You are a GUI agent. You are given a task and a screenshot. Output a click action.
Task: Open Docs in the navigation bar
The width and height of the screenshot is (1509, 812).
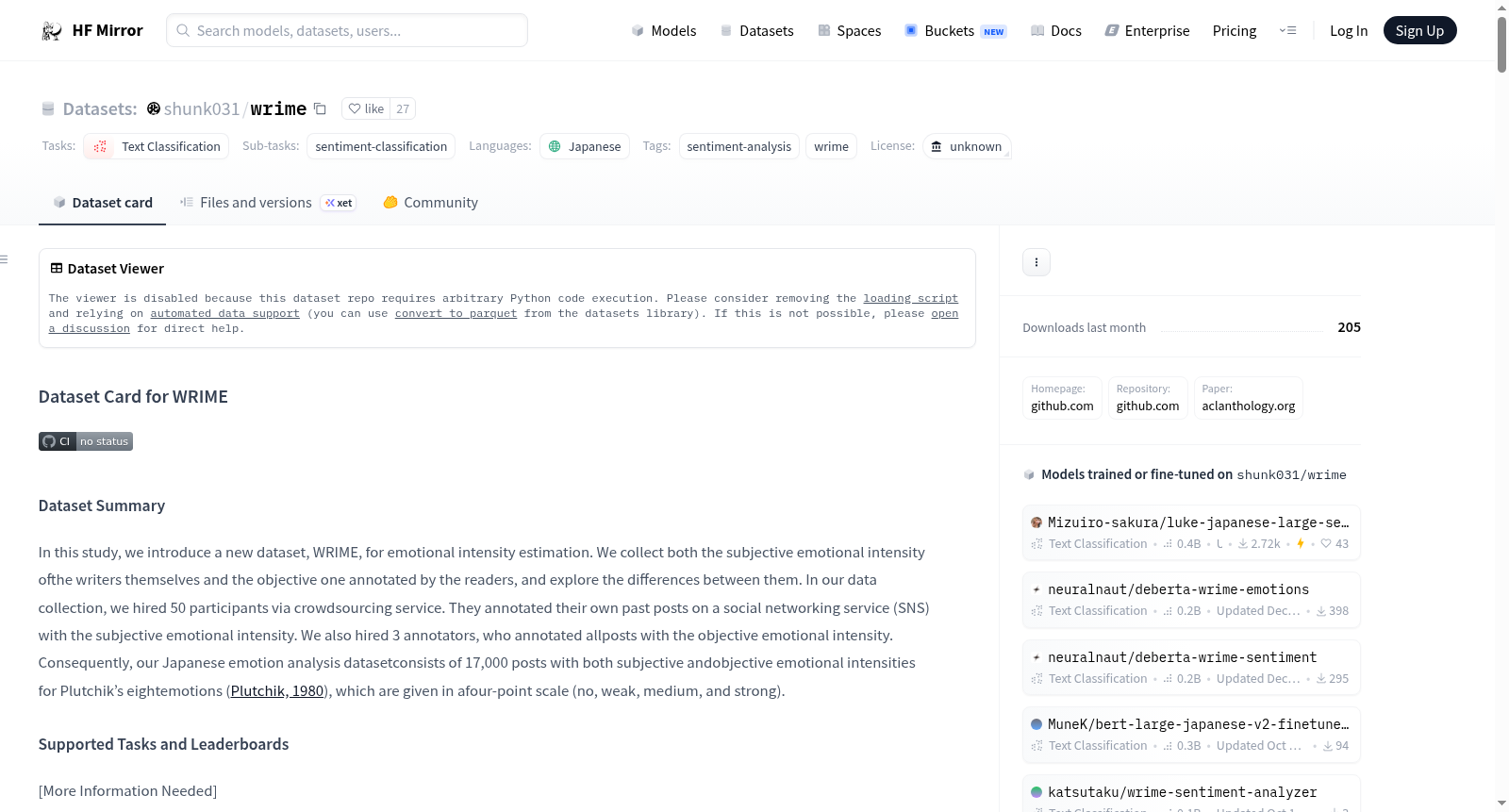(1056, 30)
